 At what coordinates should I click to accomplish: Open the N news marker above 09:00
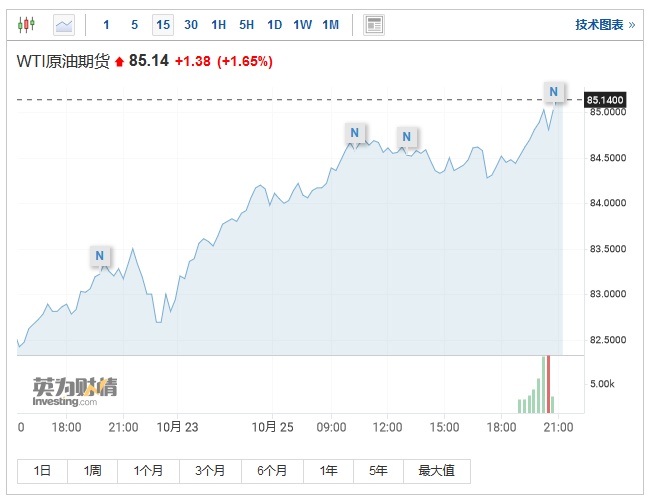click(355, 132)
